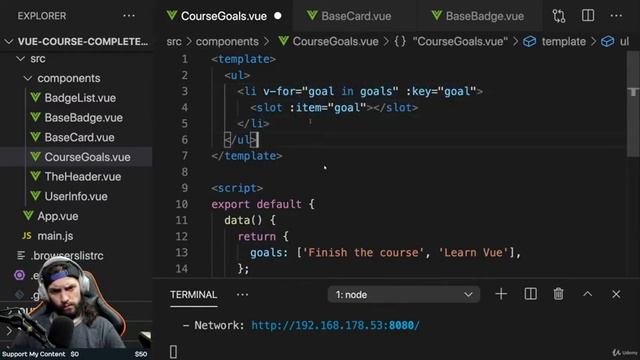The height and width of the screenshot is (360, 640).
Task: Open terminal panel ellipsis menu
Action: (x=242, y=295)
